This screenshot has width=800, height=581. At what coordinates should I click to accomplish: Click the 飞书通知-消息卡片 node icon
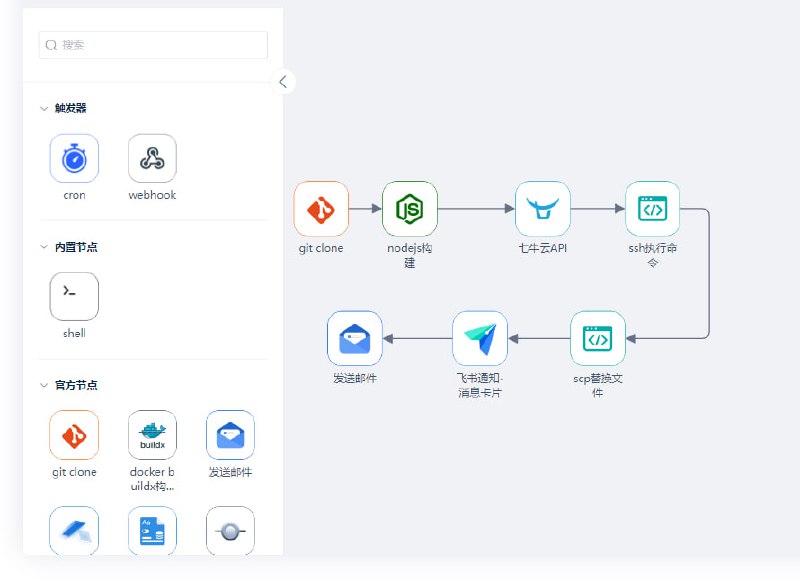pos(481,338)
